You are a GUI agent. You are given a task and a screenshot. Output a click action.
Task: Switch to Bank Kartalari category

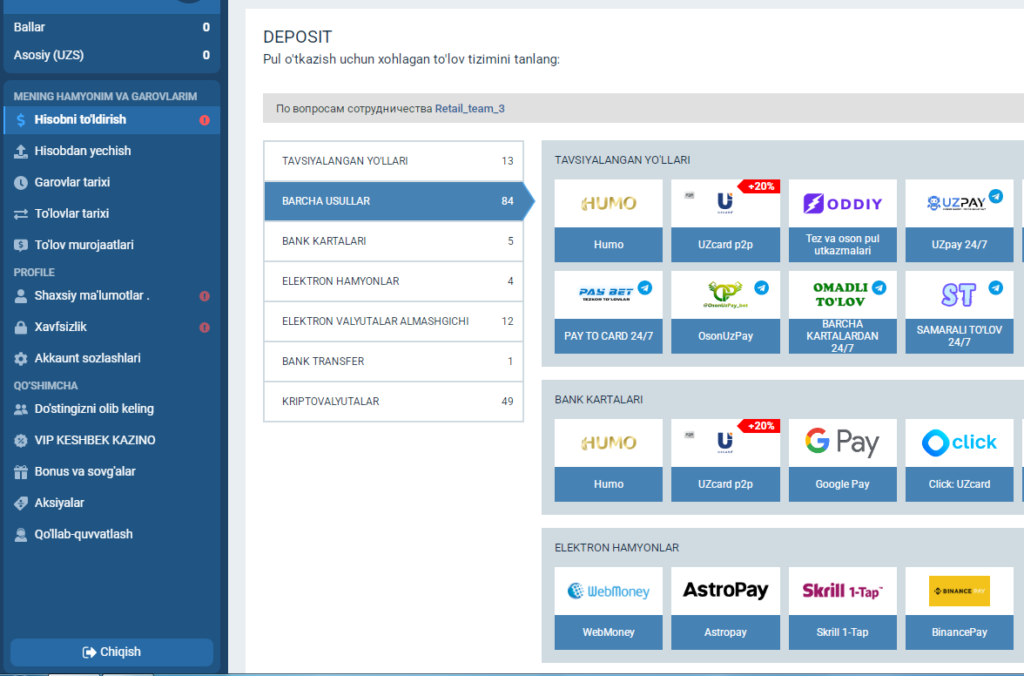[393, 241]
